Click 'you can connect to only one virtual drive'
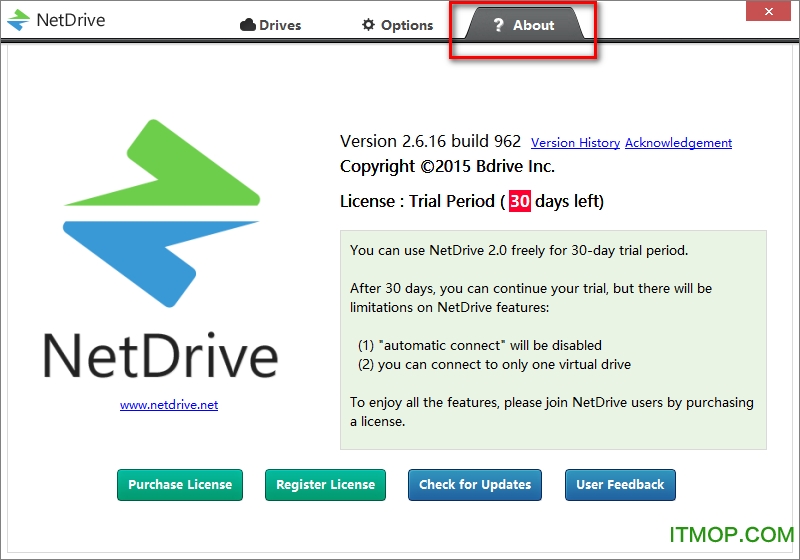Viewport: 800px width, 560px height. [x=494, y=364]
